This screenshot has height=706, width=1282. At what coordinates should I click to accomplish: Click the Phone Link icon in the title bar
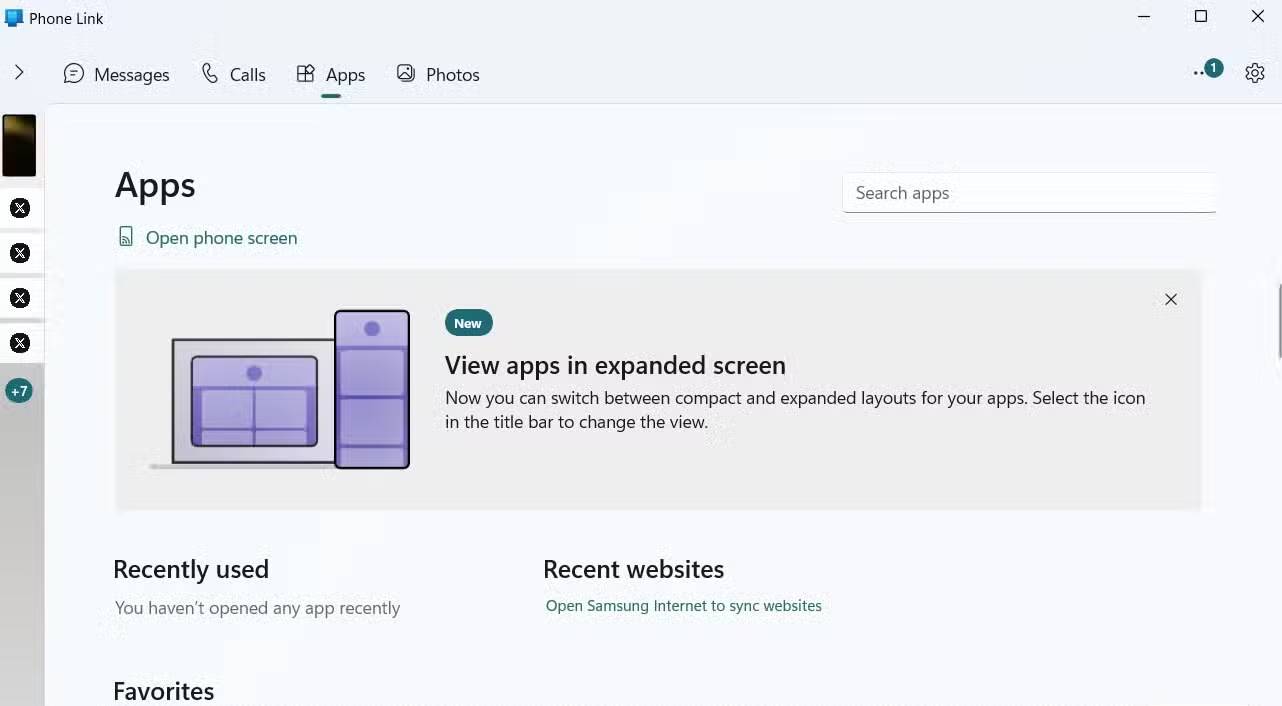pyautogui.click(x=14, y=18)
